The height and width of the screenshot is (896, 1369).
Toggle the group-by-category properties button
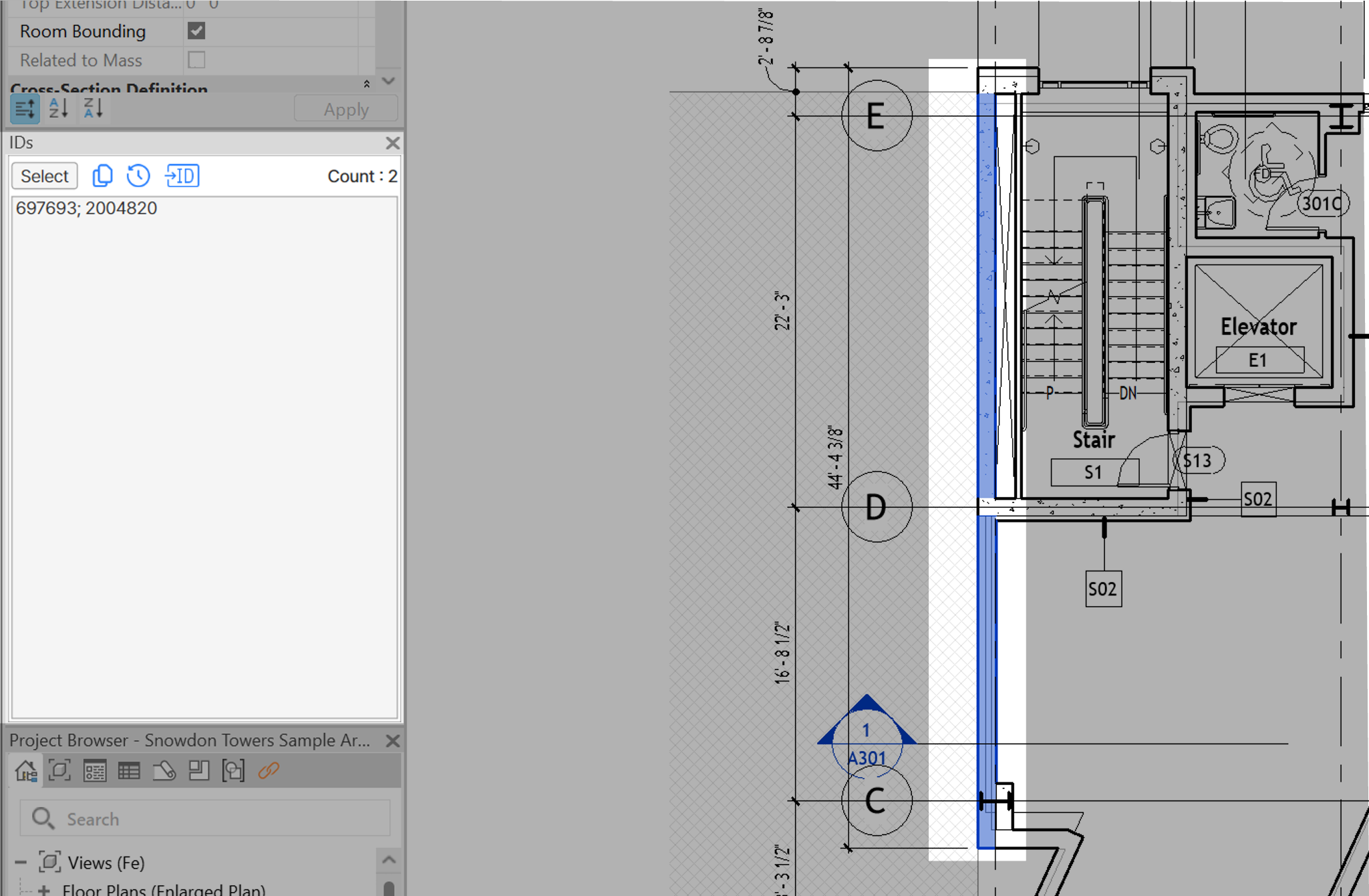(x=25, y=108)
